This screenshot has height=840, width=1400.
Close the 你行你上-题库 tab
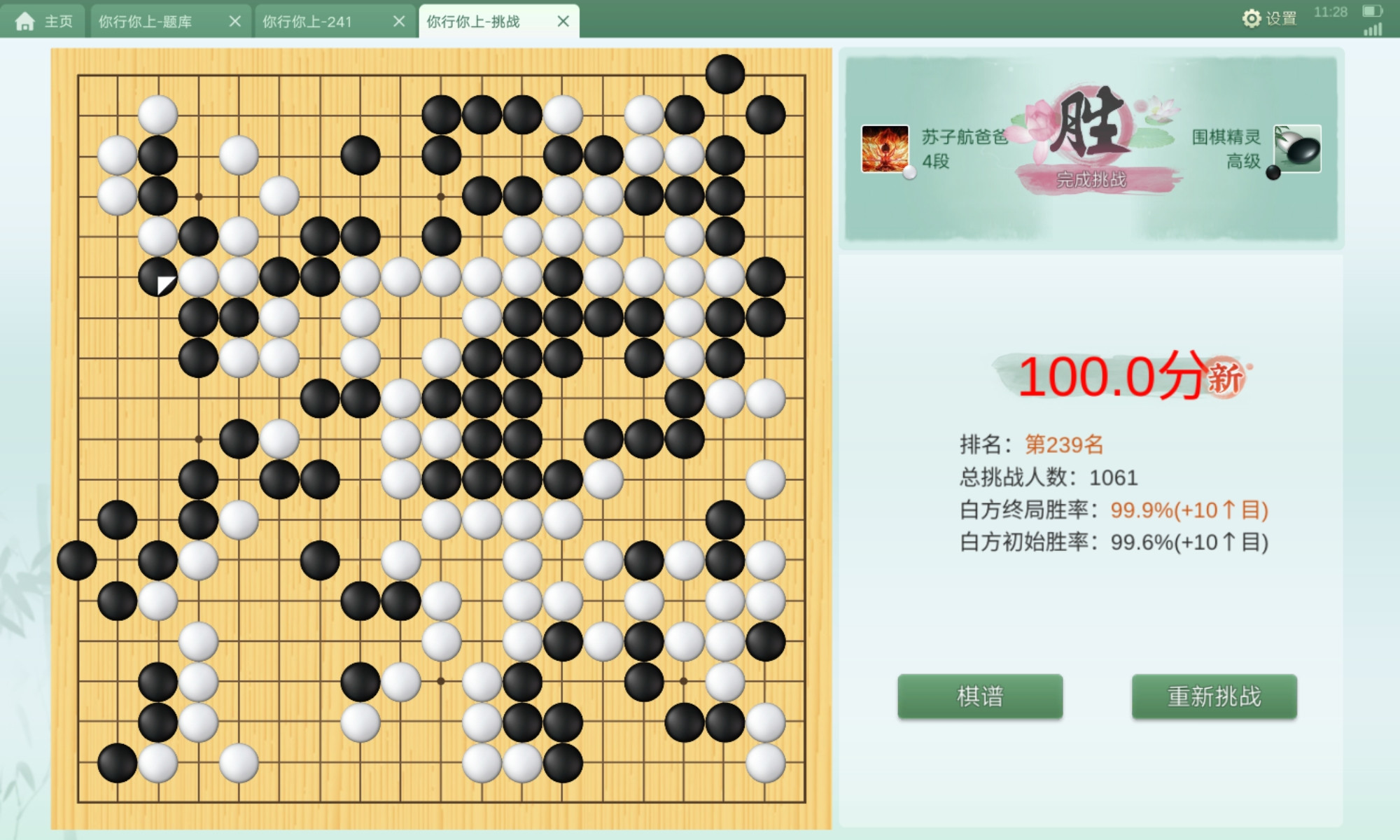(235, 21)
